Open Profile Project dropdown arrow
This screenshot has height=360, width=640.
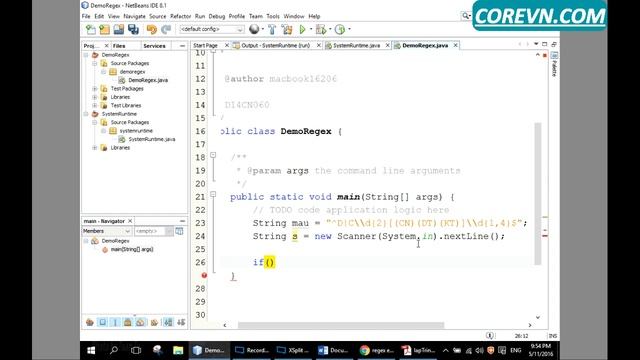pos(349,29)
